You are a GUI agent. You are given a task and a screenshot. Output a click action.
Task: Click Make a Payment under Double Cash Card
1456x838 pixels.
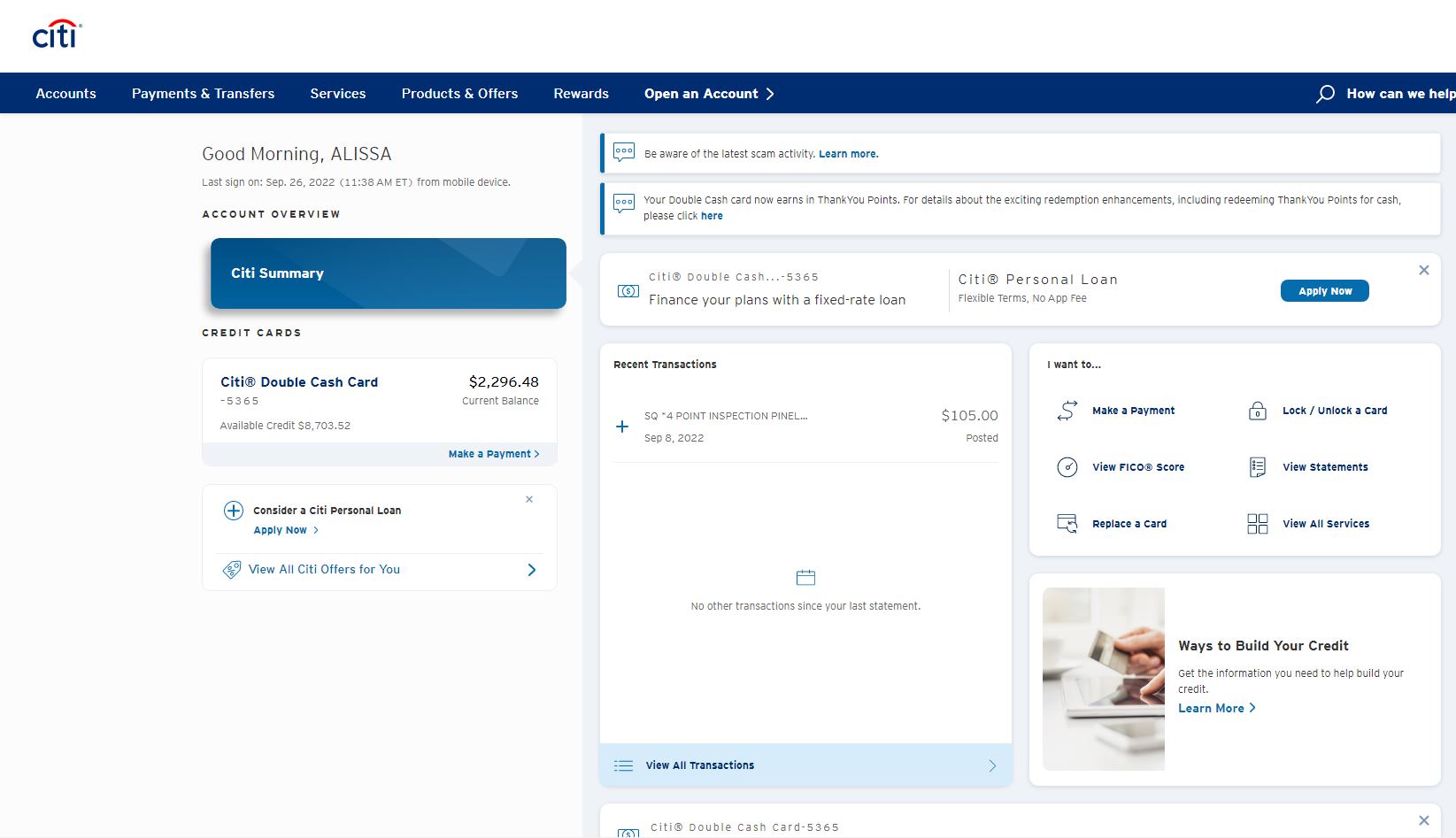[494, 454]
